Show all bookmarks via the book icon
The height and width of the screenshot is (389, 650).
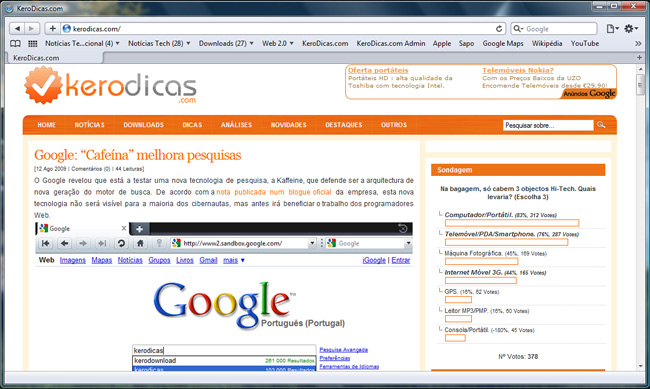coord(15,44)
